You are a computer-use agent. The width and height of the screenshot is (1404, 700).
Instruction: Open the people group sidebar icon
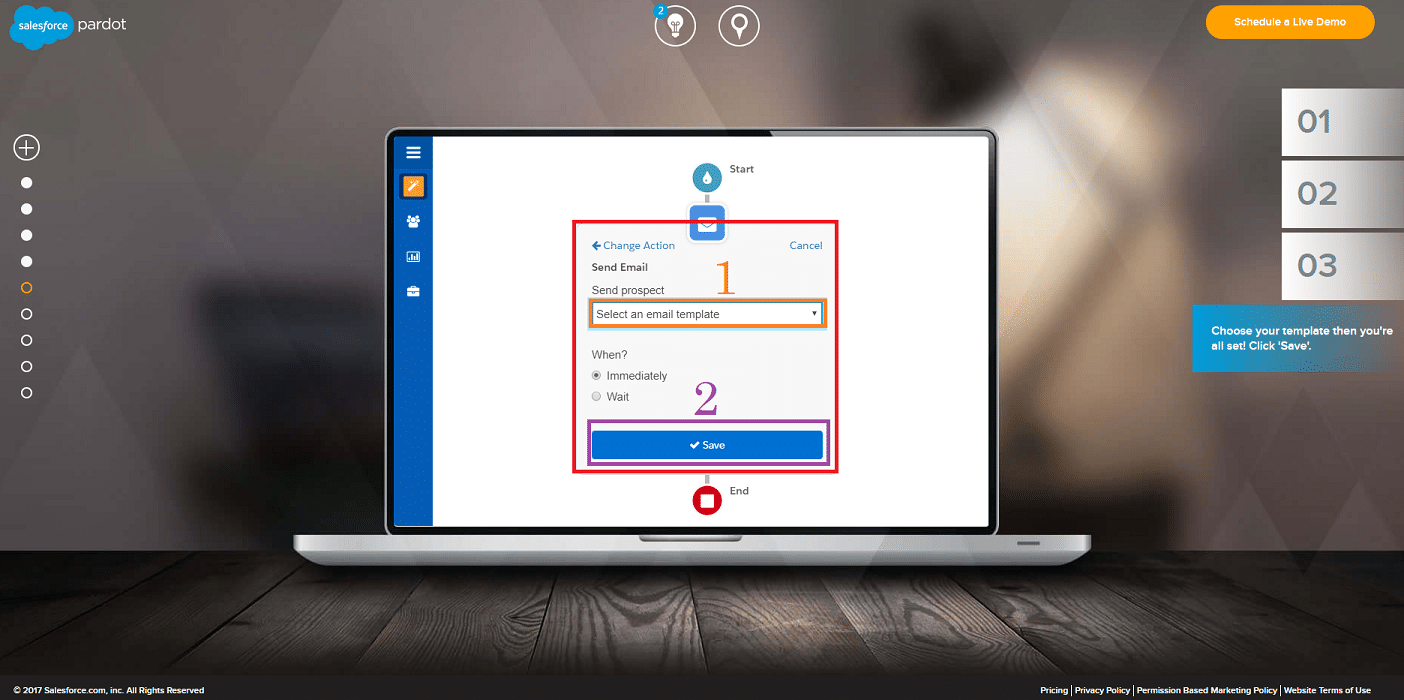(413, 222)
